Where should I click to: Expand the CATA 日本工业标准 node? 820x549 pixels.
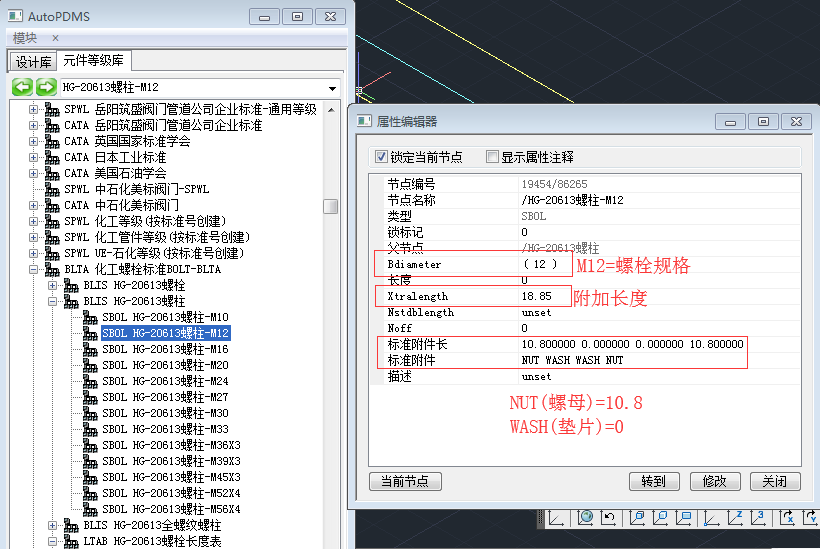point(34,157)
